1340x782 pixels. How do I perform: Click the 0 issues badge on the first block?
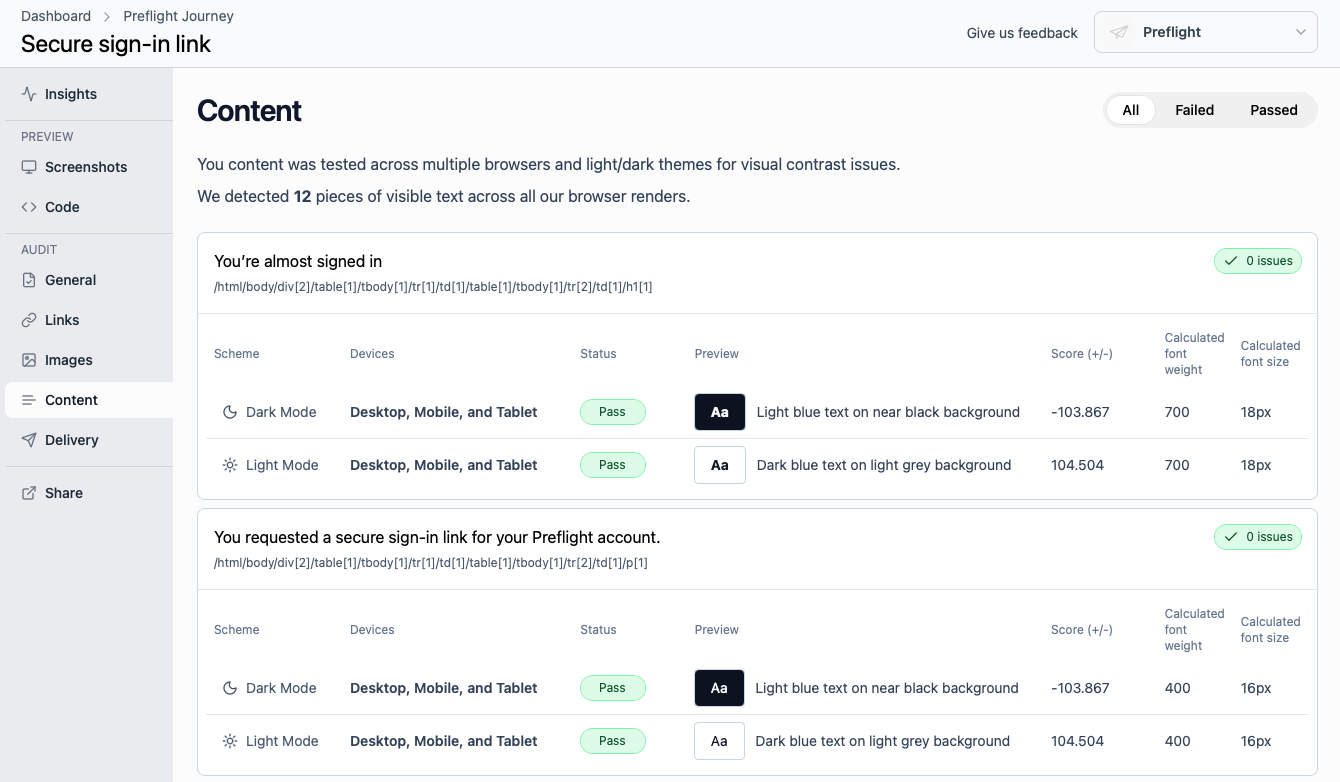click(x=1257, y=261)
